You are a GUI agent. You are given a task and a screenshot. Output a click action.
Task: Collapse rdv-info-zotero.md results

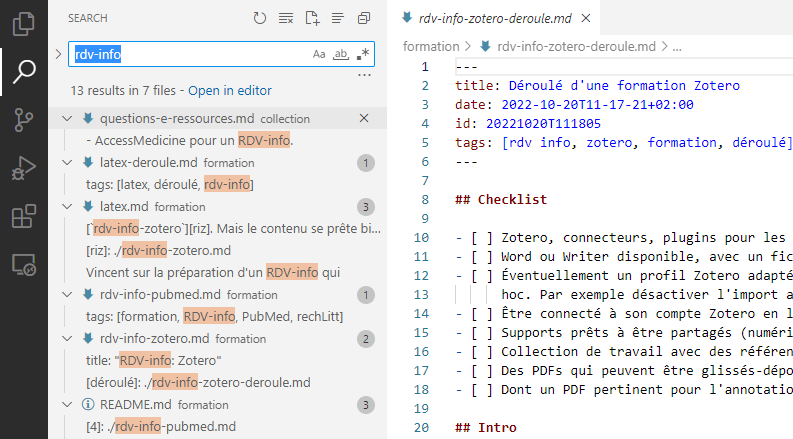click(x=67, y=338)
